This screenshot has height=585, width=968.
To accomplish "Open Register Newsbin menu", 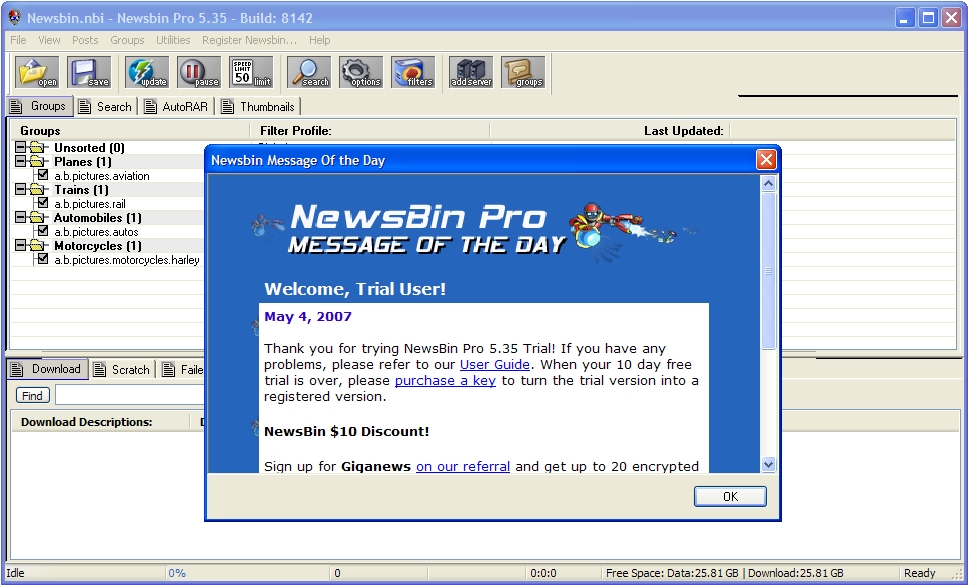I will [x=249, y=40].
